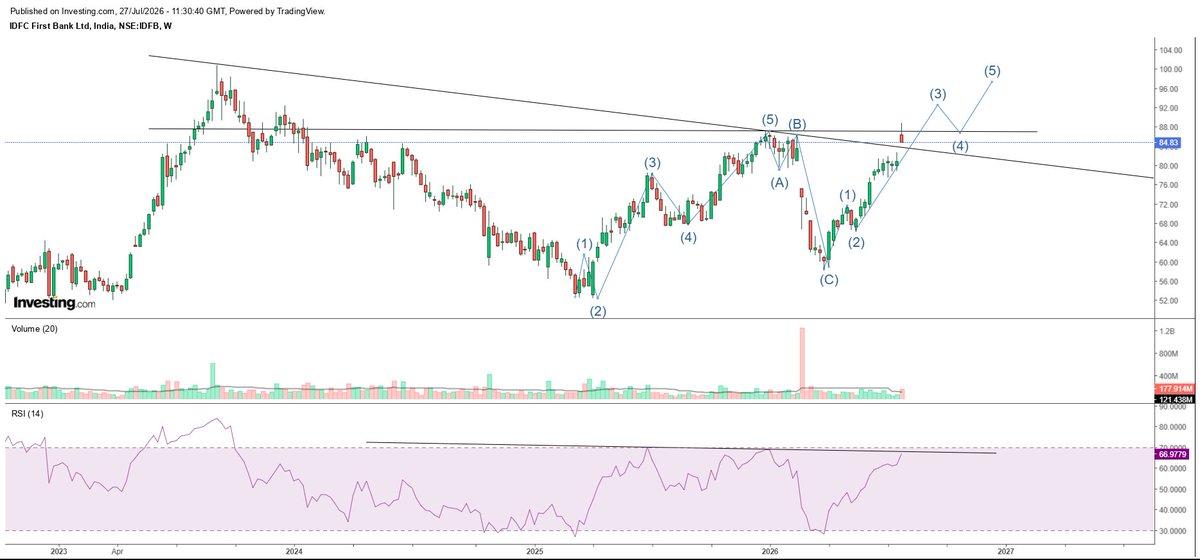Click the 800M volume axis label

coord(1167,354)
